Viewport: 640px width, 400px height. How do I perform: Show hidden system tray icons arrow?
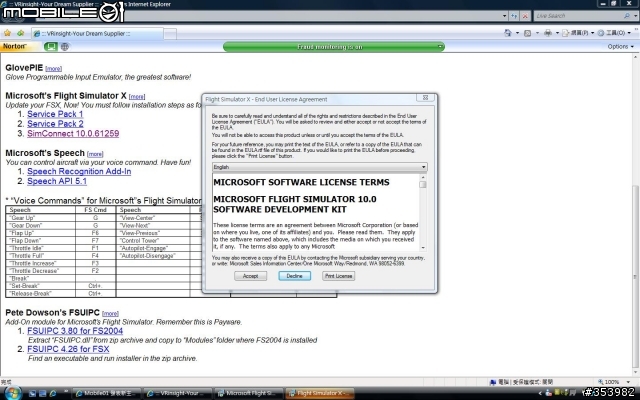point(540,393)
